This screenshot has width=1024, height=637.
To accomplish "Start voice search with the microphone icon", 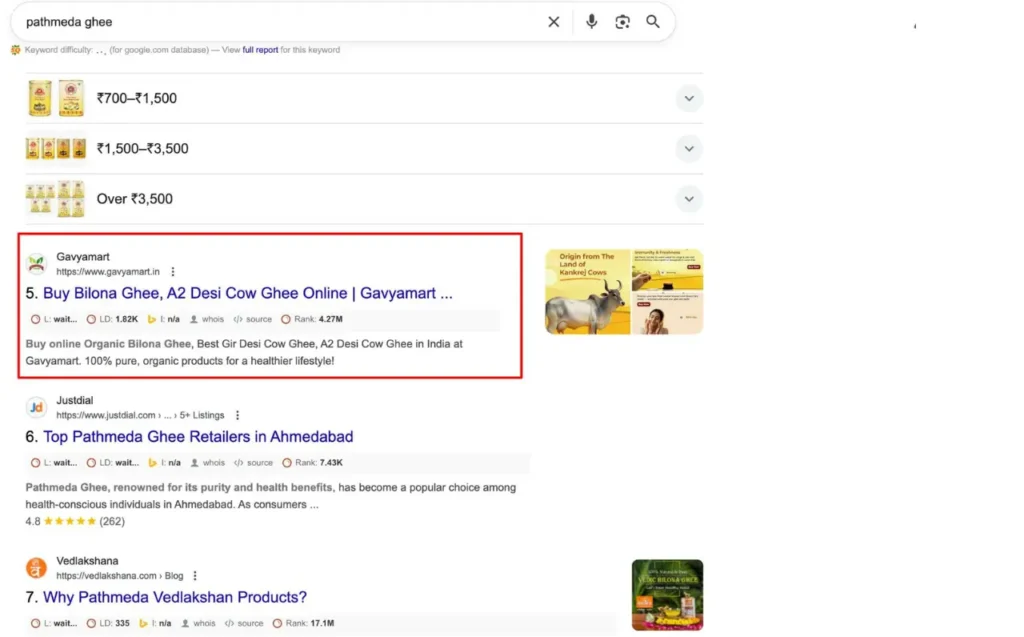I will 592,22.
